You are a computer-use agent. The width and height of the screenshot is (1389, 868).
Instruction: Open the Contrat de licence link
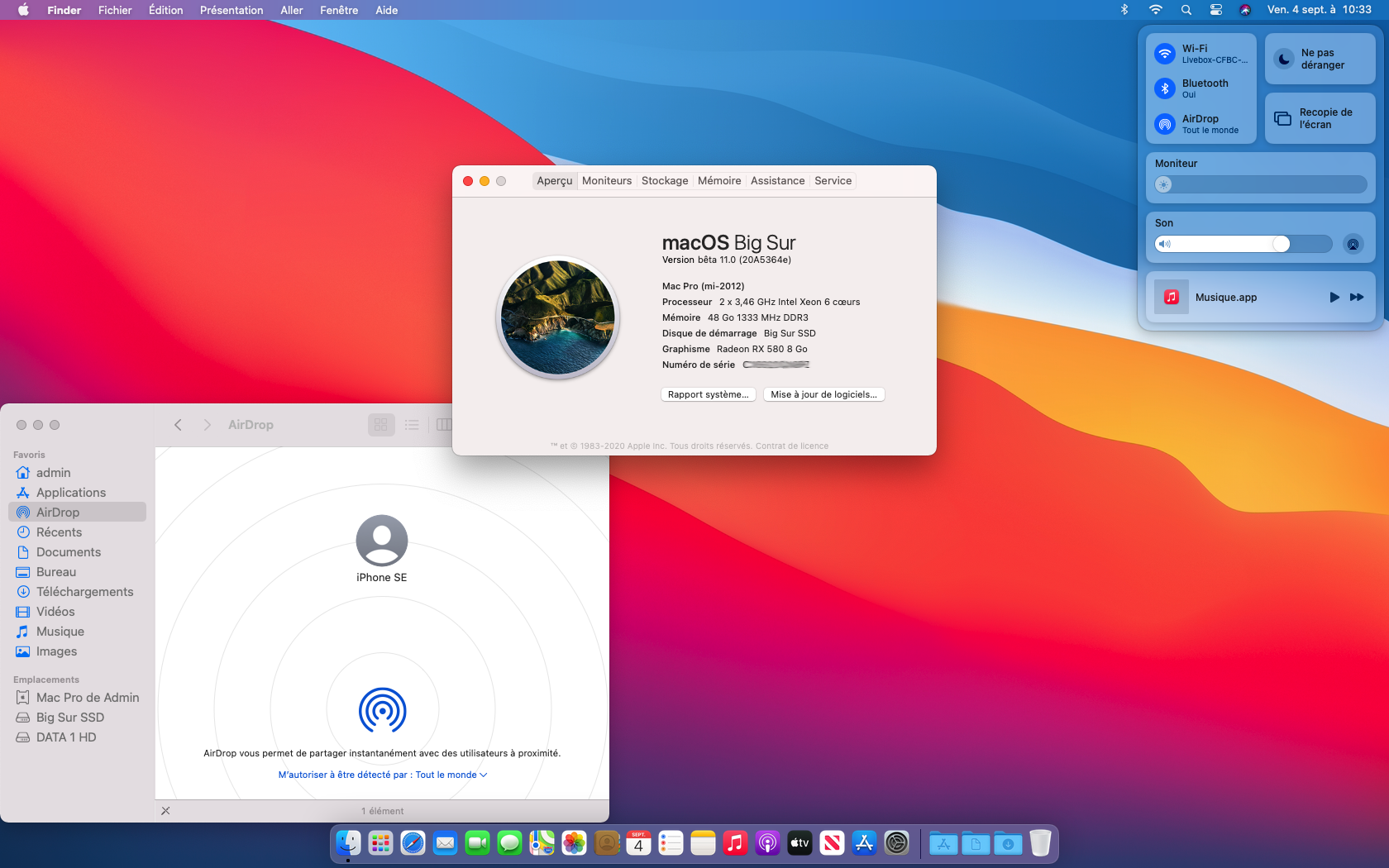(x=792, y=446)
